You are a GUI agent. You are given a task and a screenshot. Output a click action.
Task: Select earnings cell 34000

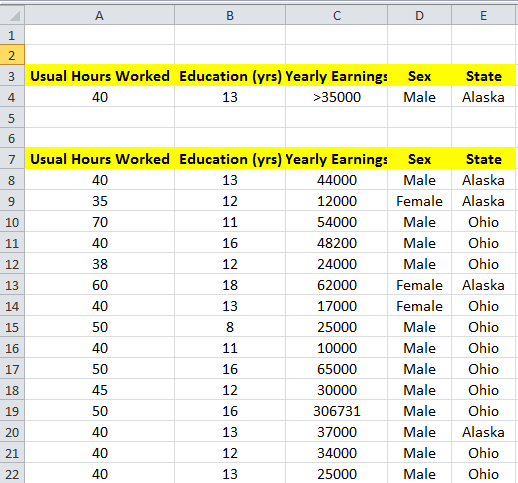click(x=337, y=453)
